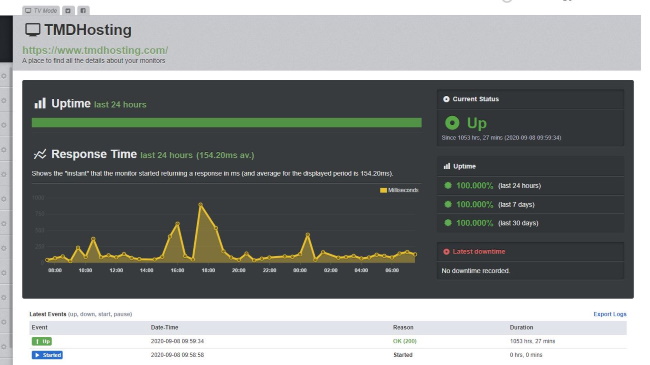The width and height of the screenshot is (650, 365).
Task: Click the 'Started' reason cell
Action: [403, 355]
